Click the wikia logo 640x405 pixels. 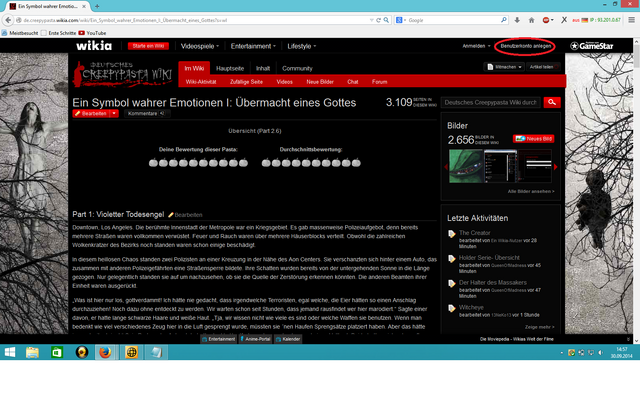(x=94, y=46)
